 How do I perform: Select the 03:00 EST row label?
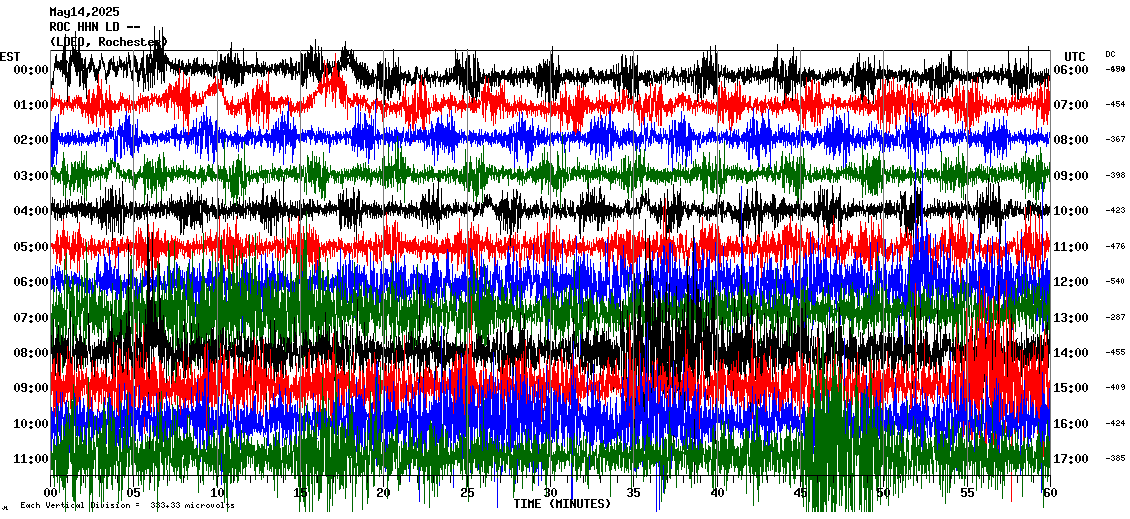[32, 176]
